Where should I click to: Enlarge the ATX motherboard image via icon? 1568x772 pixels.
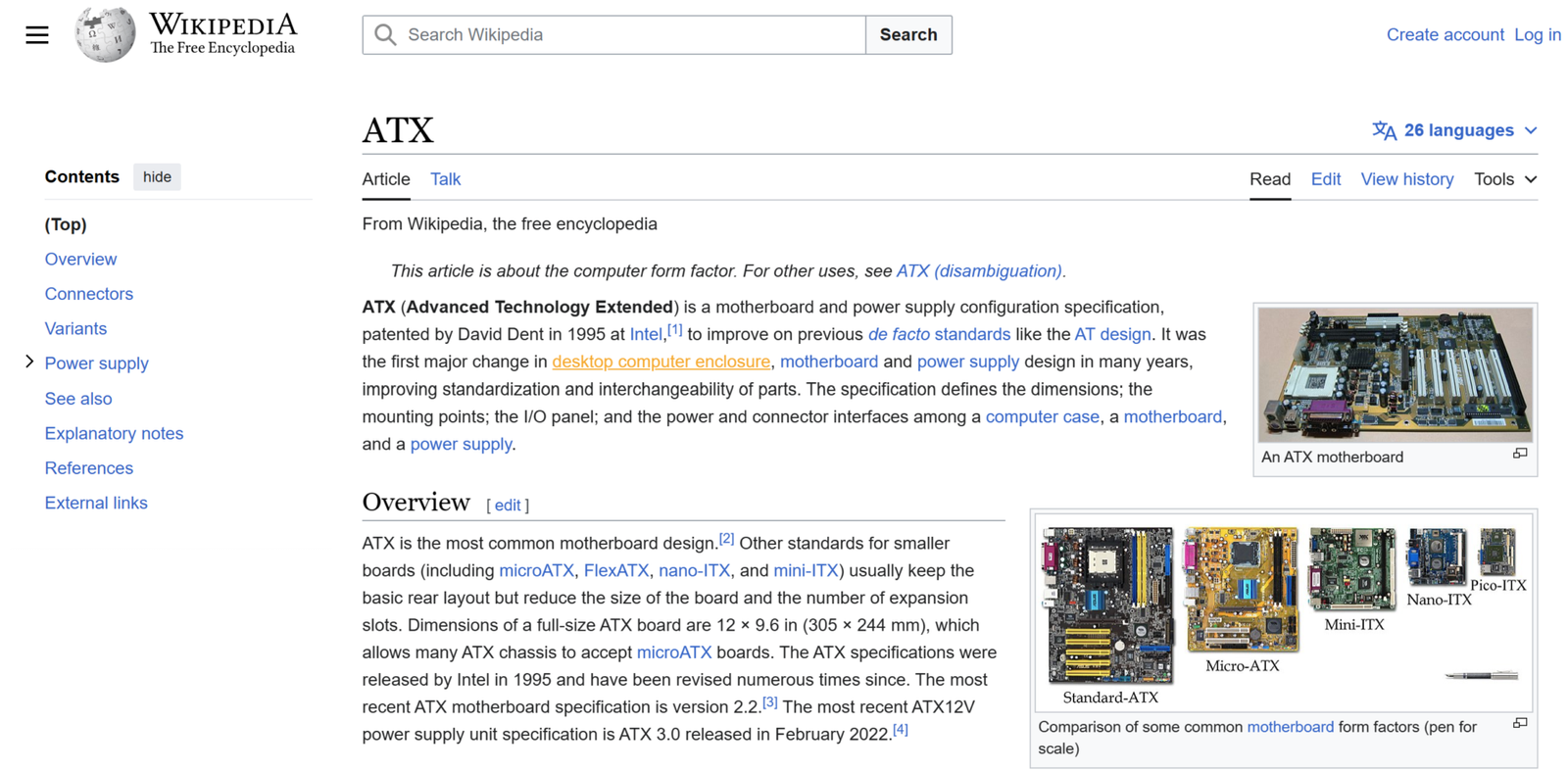[x=1519, y=454]
